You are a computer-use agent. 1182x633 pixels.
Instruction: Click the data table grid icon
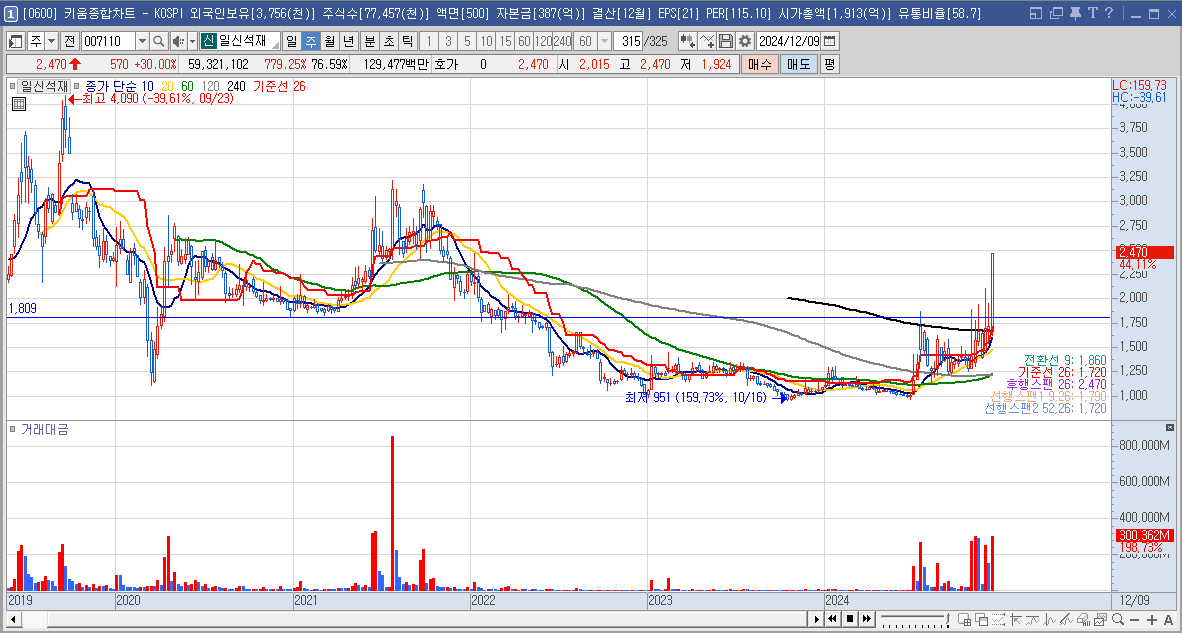pyautogui.click(x=19, y=104)
